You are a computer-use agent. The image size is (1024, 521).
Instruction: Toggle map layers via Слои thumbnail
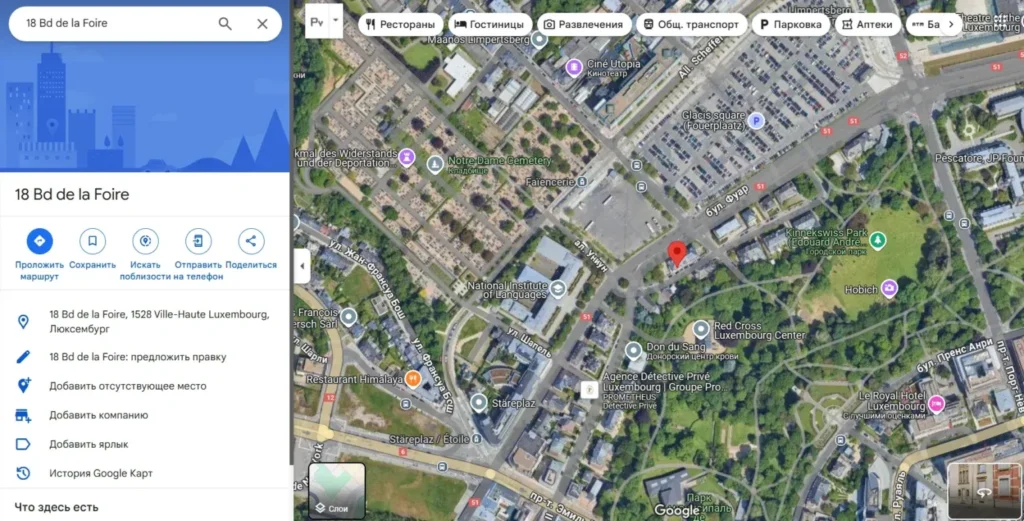[337, 490]
